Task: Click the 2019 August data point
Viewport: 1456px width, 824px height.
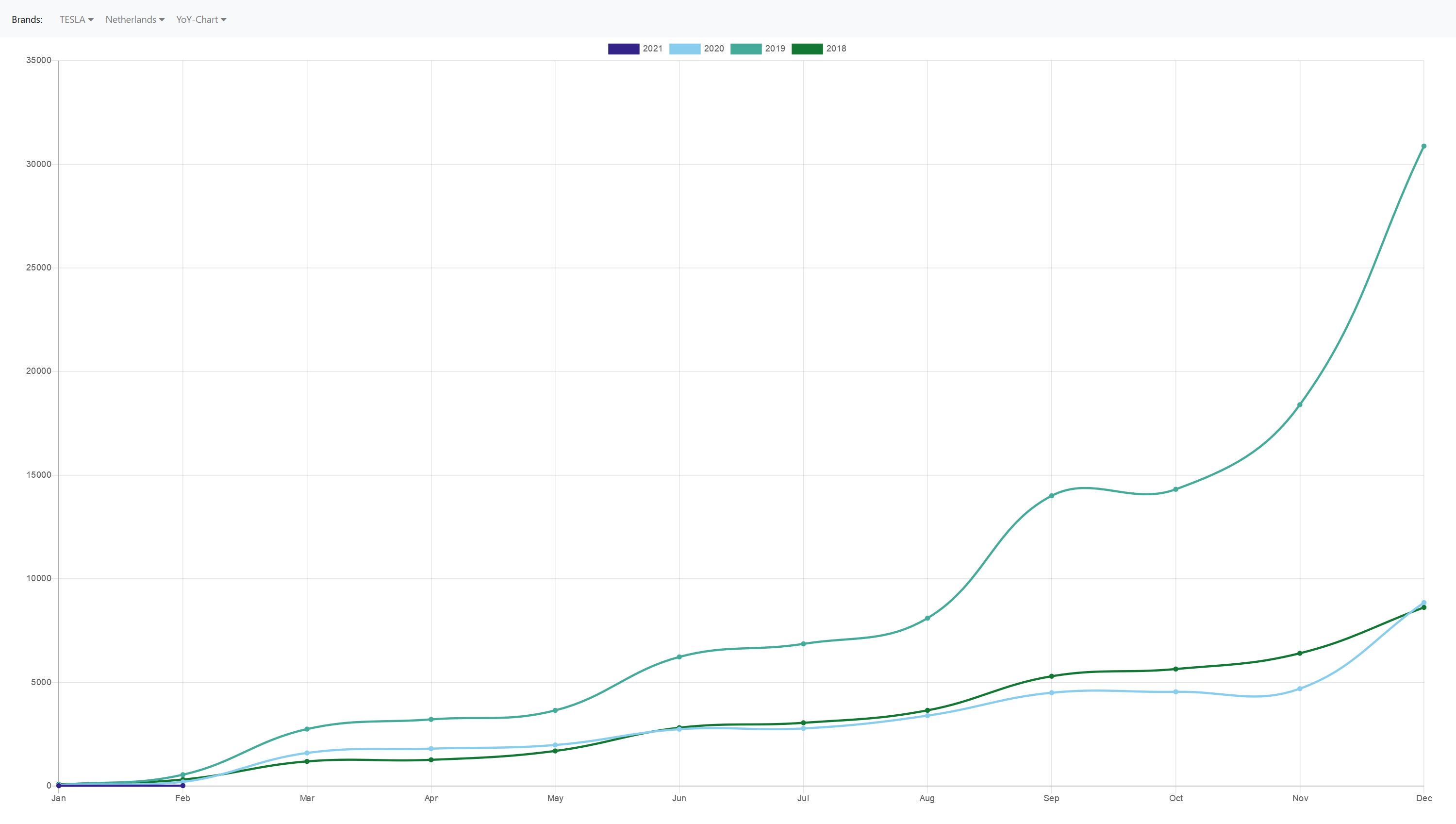Action: coord(927,618)
